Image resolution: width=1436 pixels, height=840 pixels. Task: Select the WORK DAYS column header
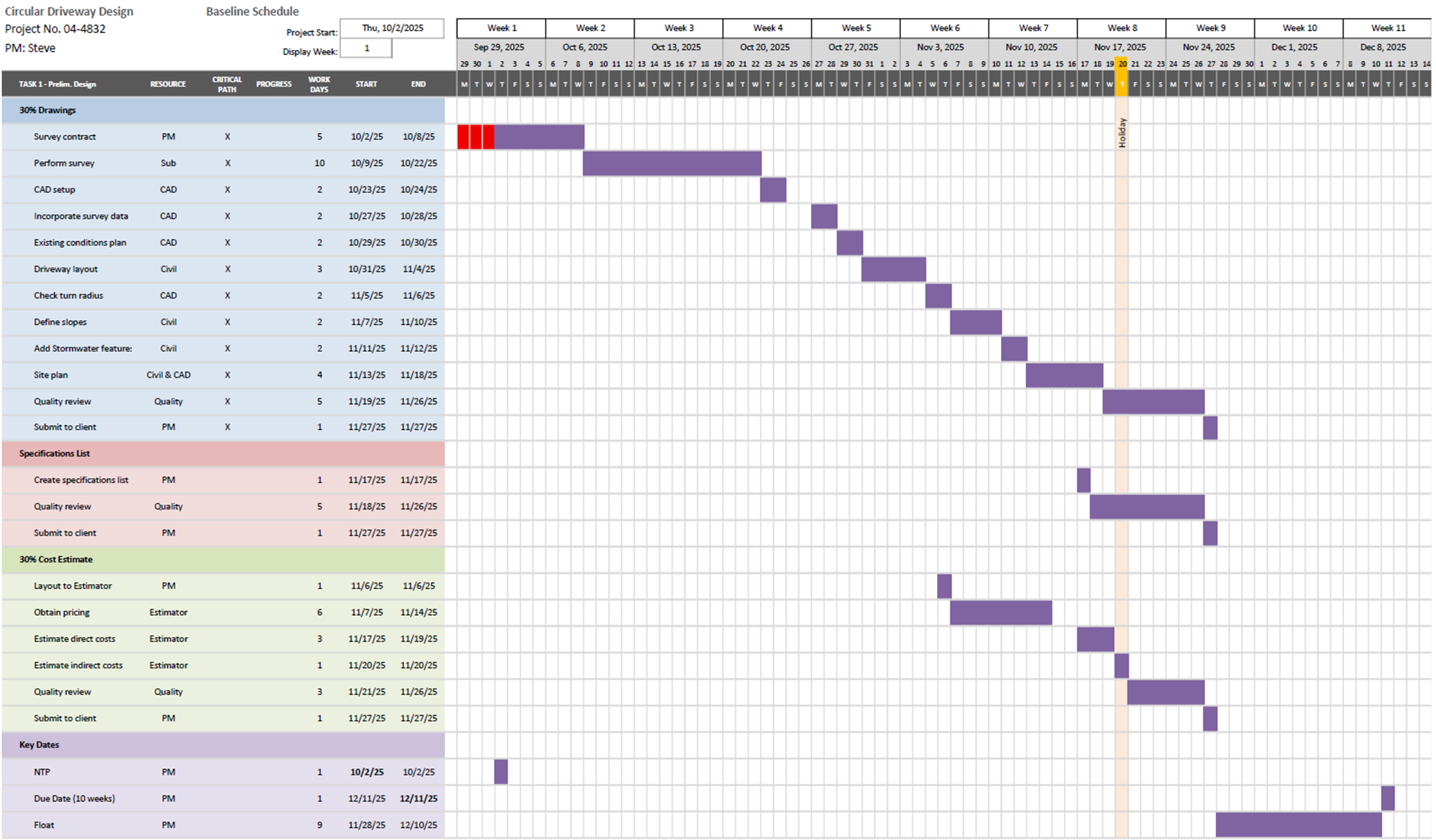pos(319,84)
